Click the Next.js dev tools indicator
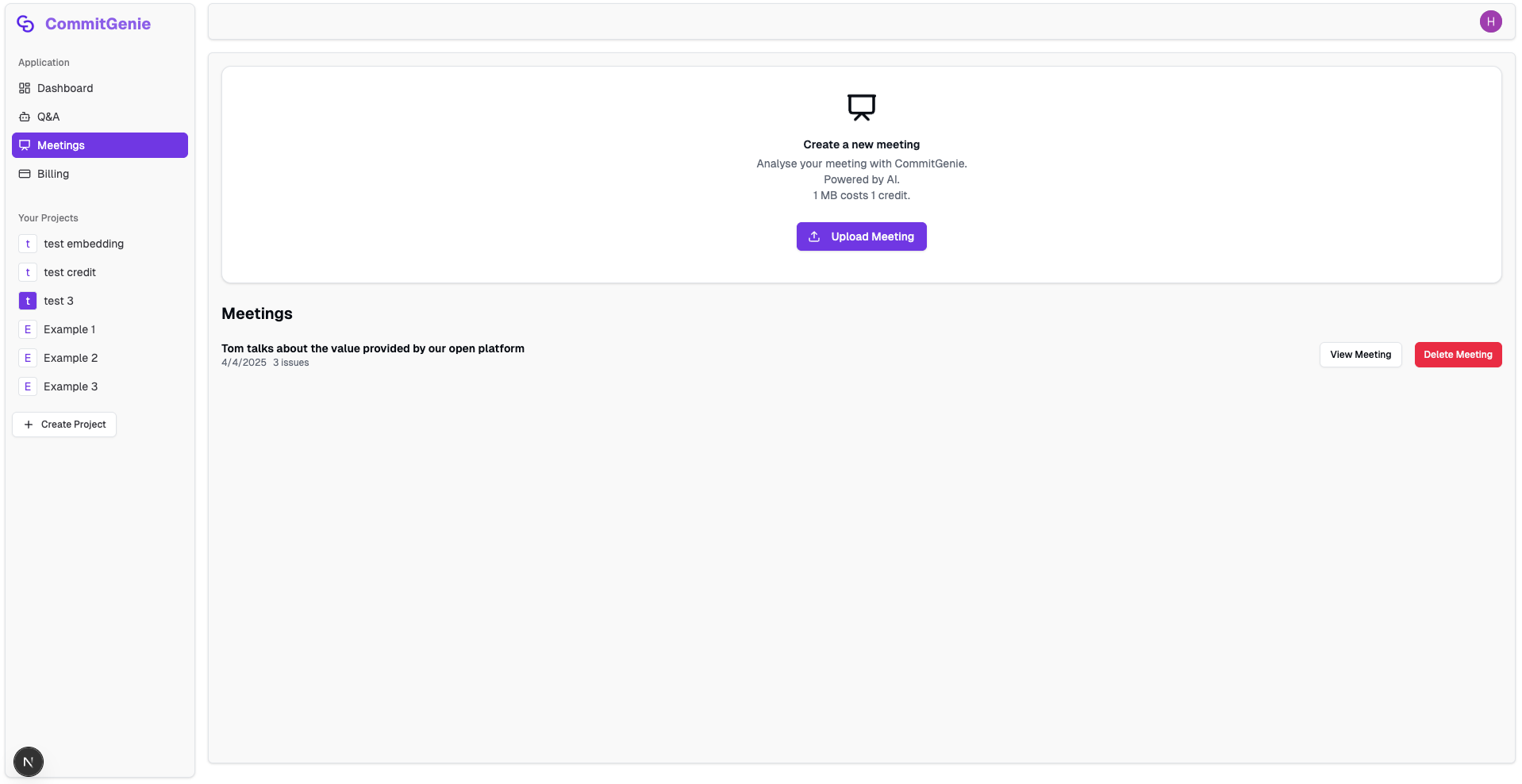 pos(29,762)
